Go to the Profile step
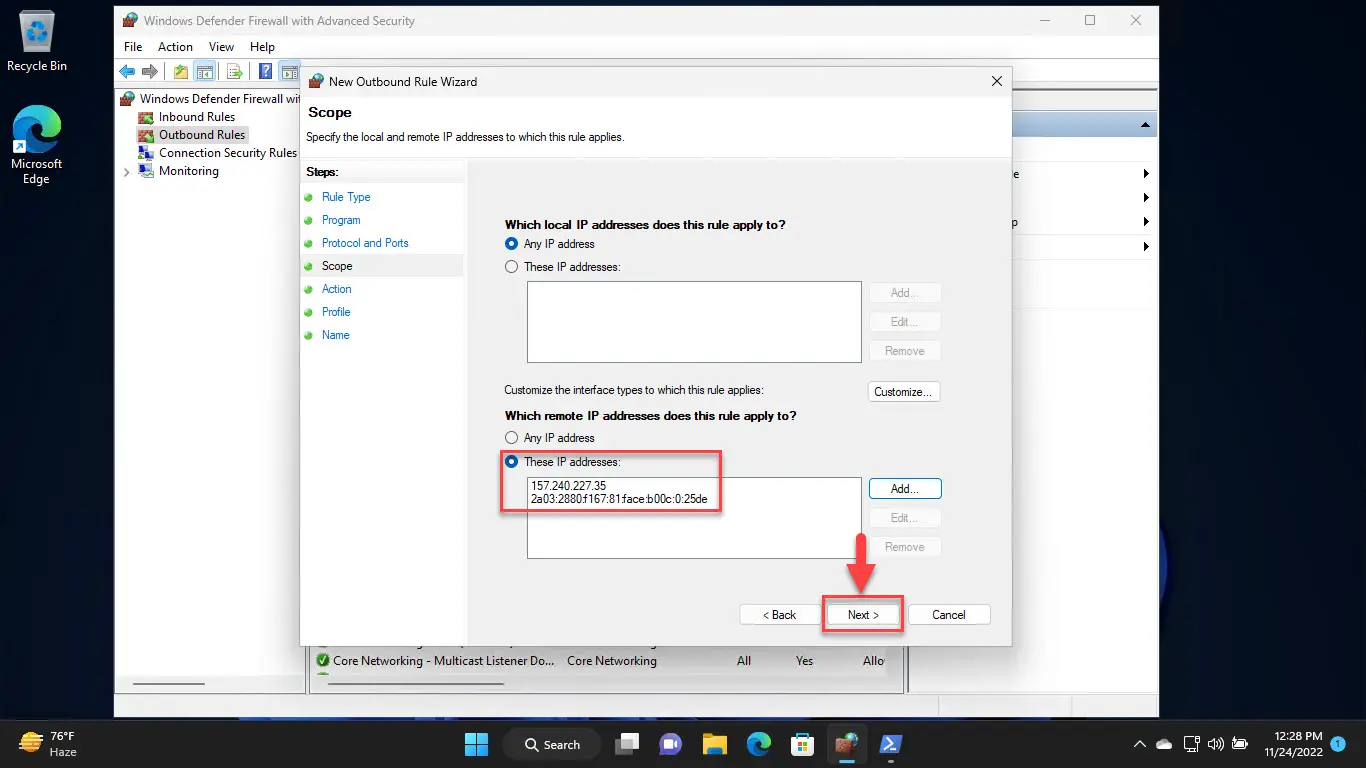The height and width of the screenshot is (768, 1366). [336, 312]
